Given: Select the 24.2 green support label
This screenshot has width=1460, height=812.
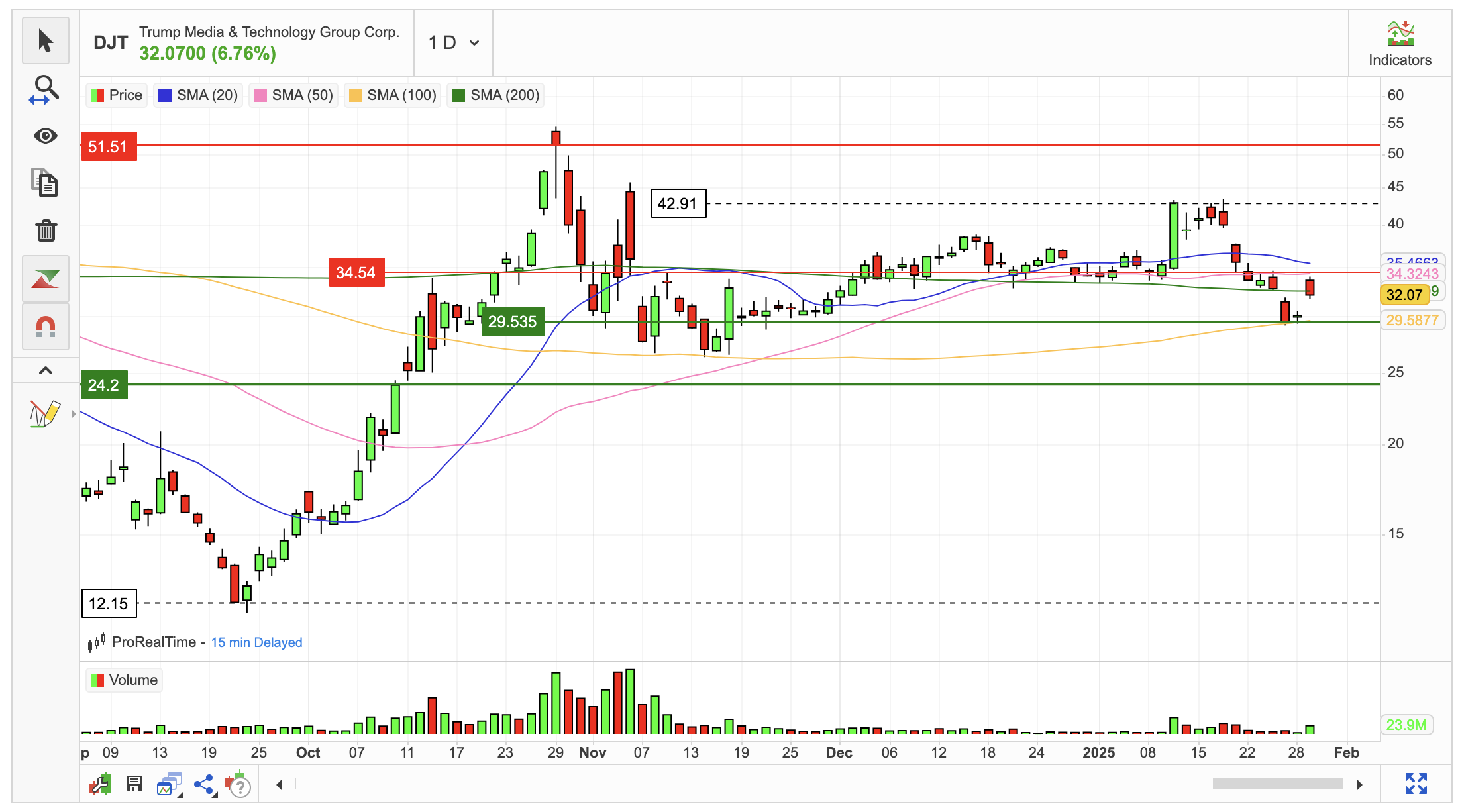Looking at the screenshot, I should [104, 385].
